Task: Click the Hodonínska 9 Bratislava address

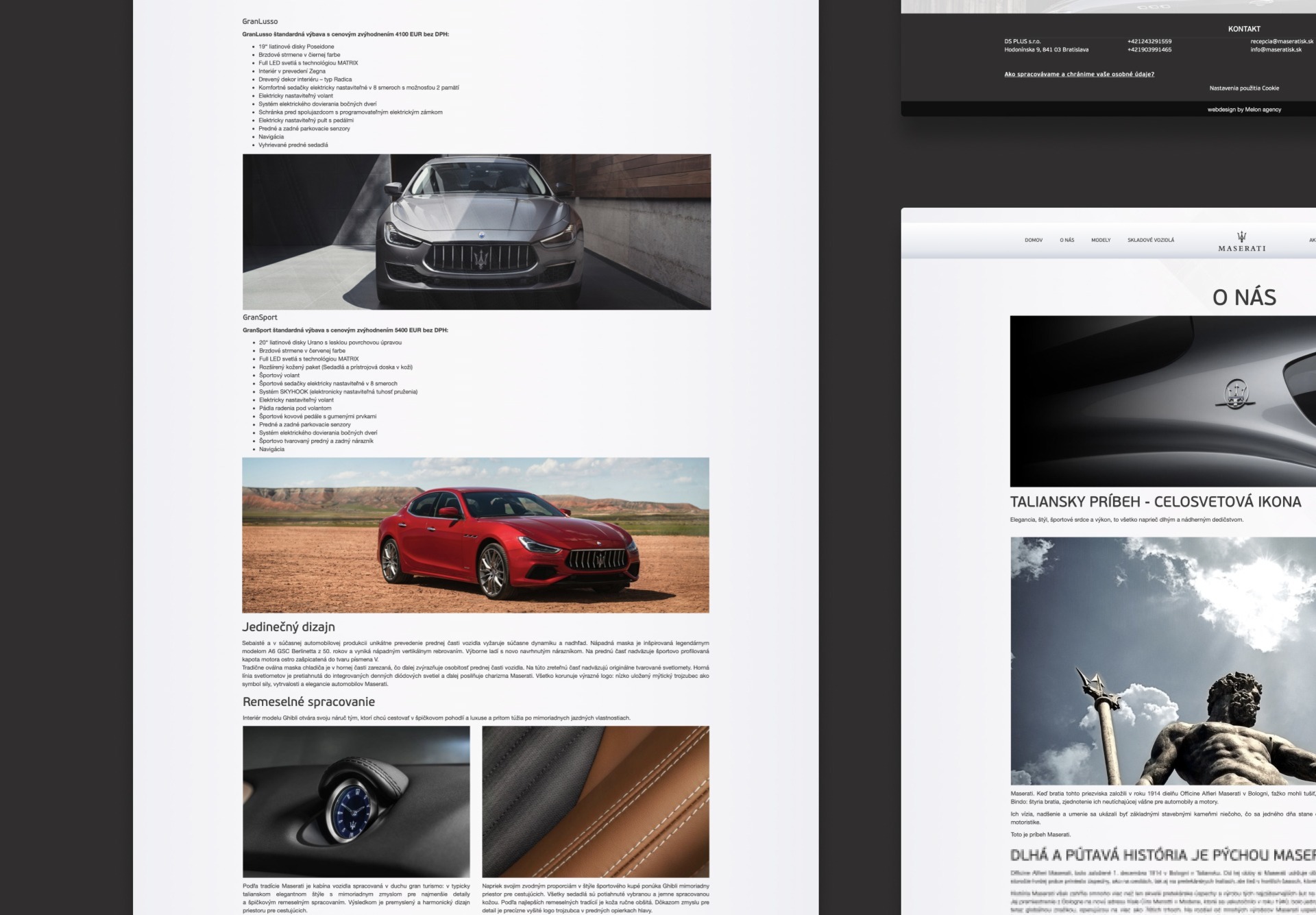Action: coord(1045,50)
